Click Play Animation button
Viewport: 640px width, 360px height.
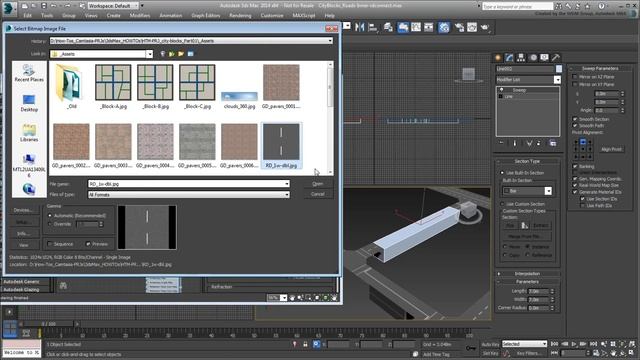click(574, 344)
